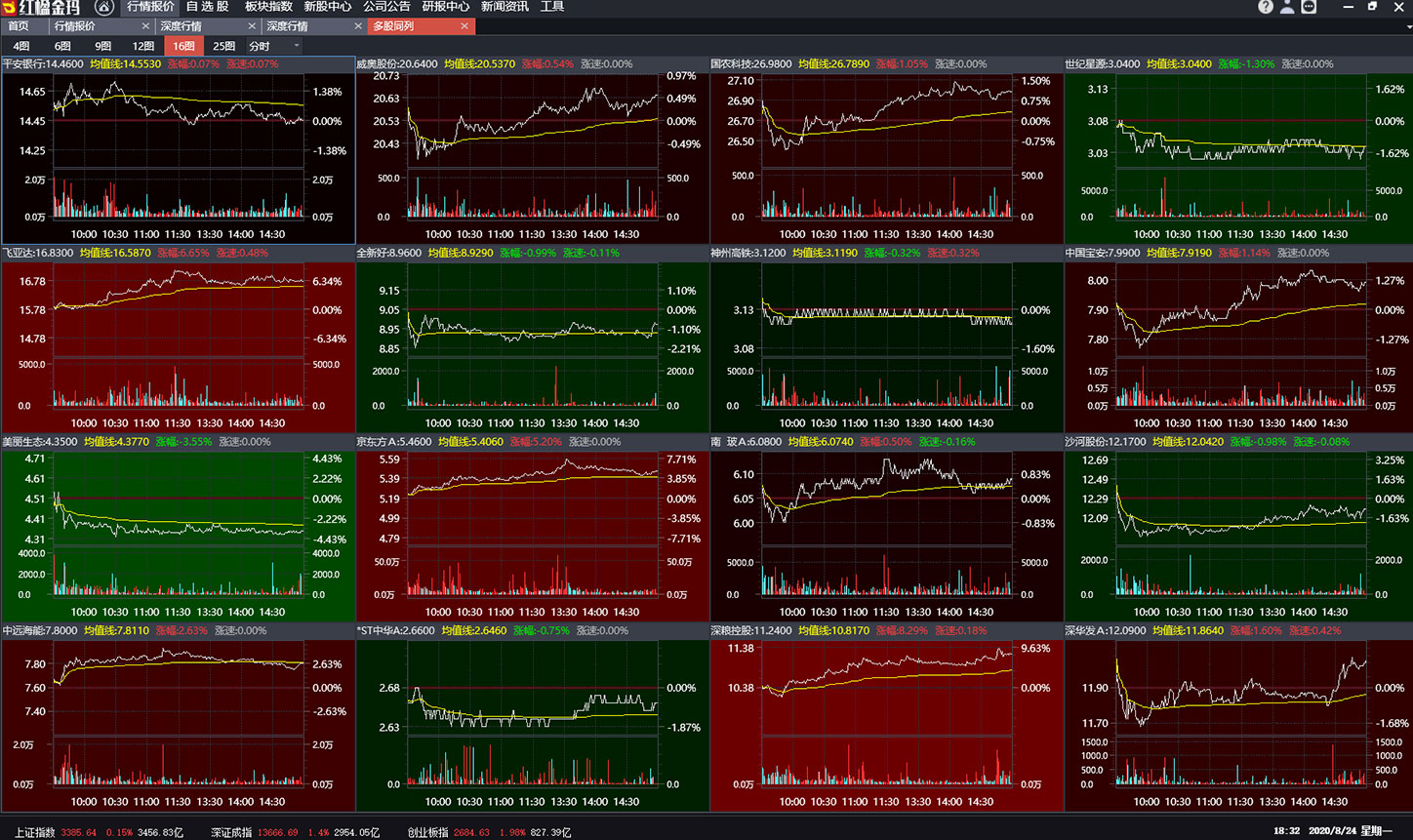Image resolution: width=1413 pixels, height=840 pixels.
Task: Click the 18:32 clock in status bar
Action: (1286, 831)
